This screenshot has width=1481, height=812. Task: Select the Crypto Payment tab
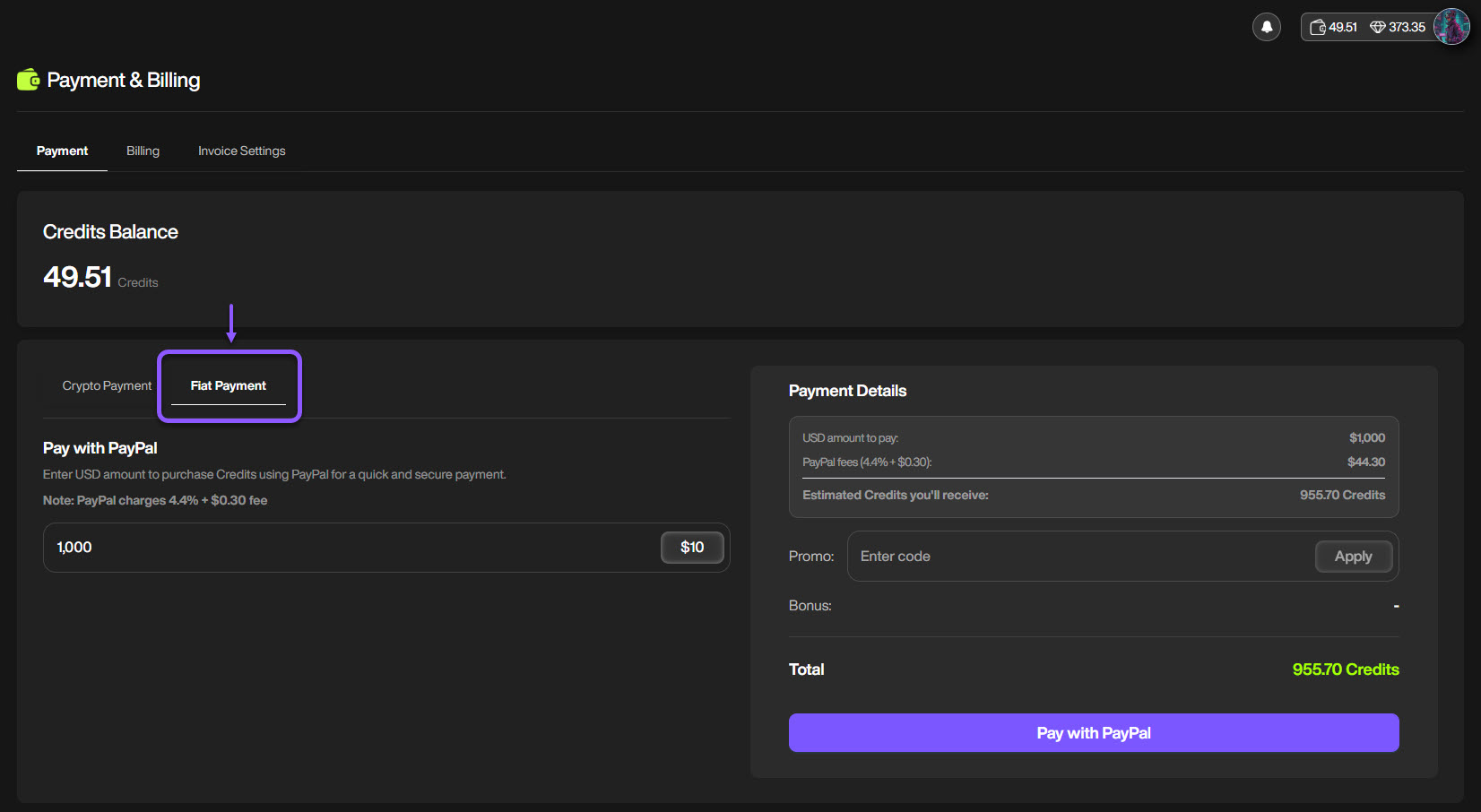[107, 385]
